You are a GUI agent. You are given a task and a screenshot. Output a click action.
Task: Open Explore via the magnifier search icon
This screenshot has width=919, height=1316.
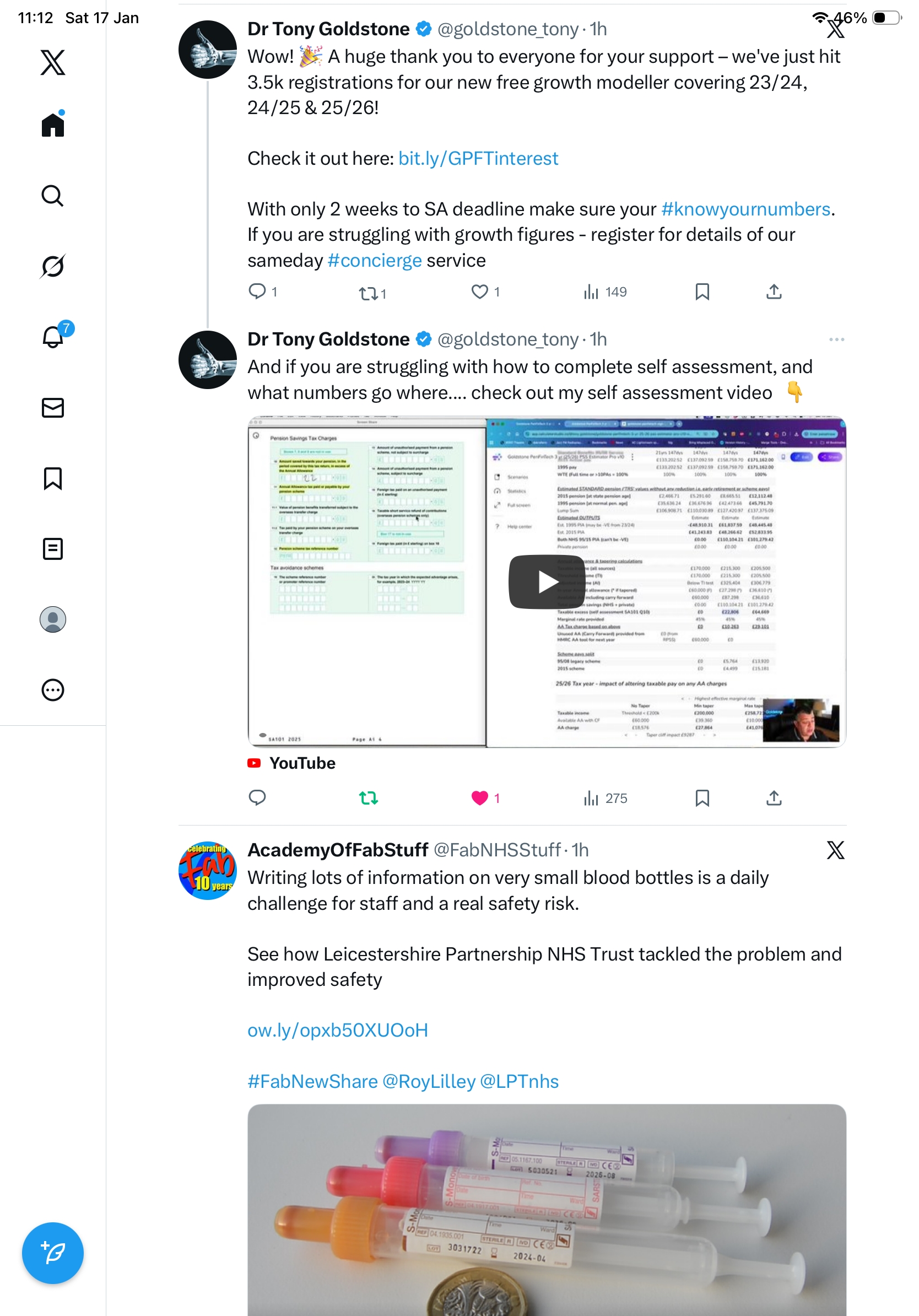pos(53,196)
